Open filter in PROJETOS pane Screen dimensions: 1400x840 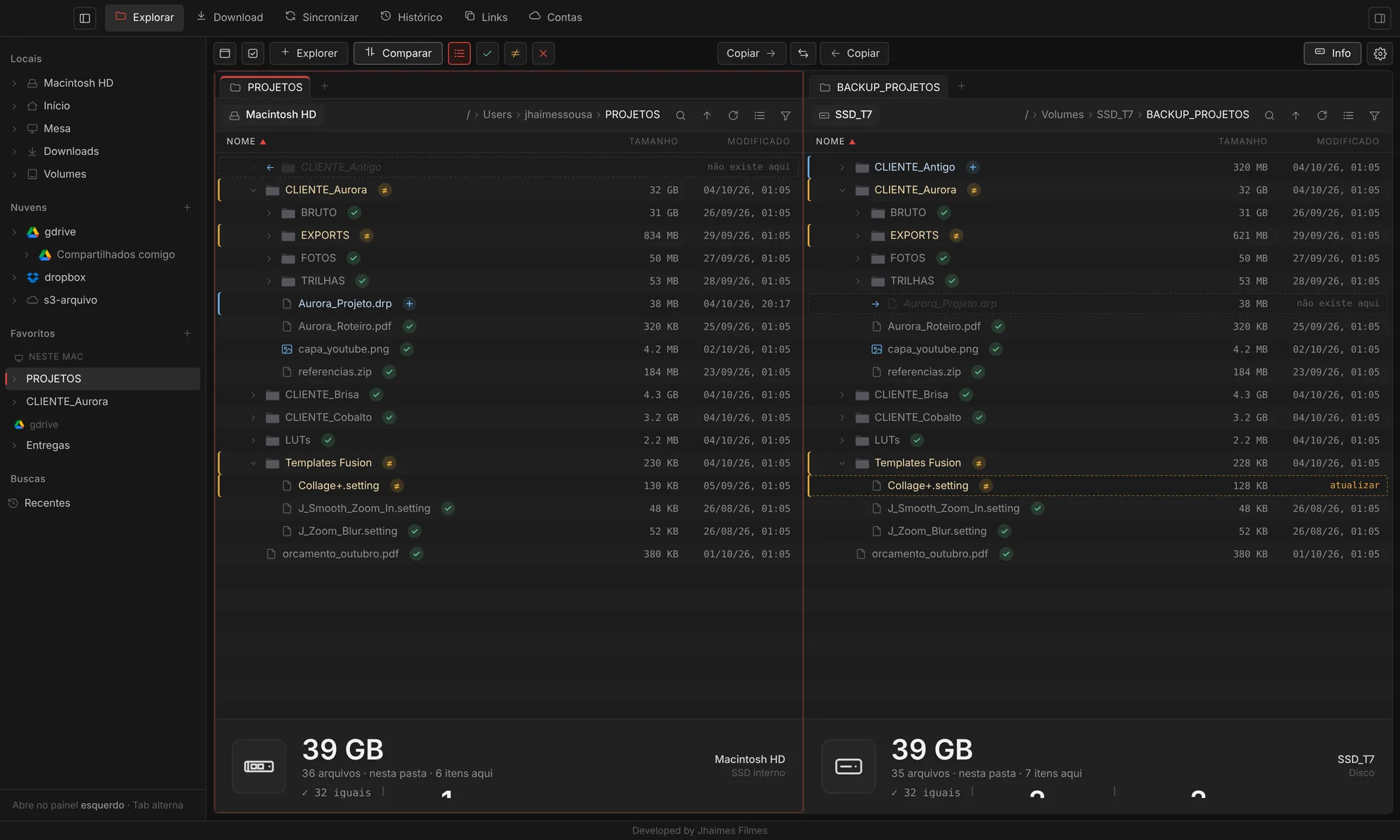785,115
